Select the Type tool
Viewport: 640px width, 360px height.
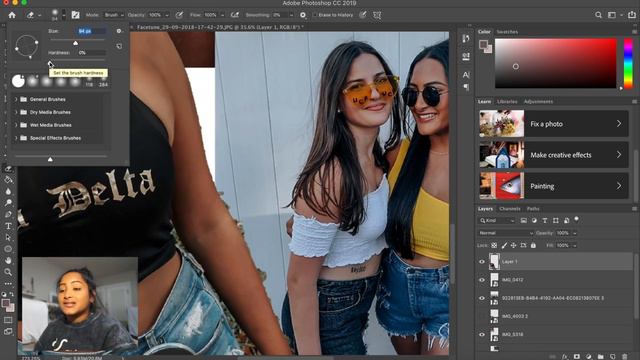pyautogui.click(x=8, y=226)
